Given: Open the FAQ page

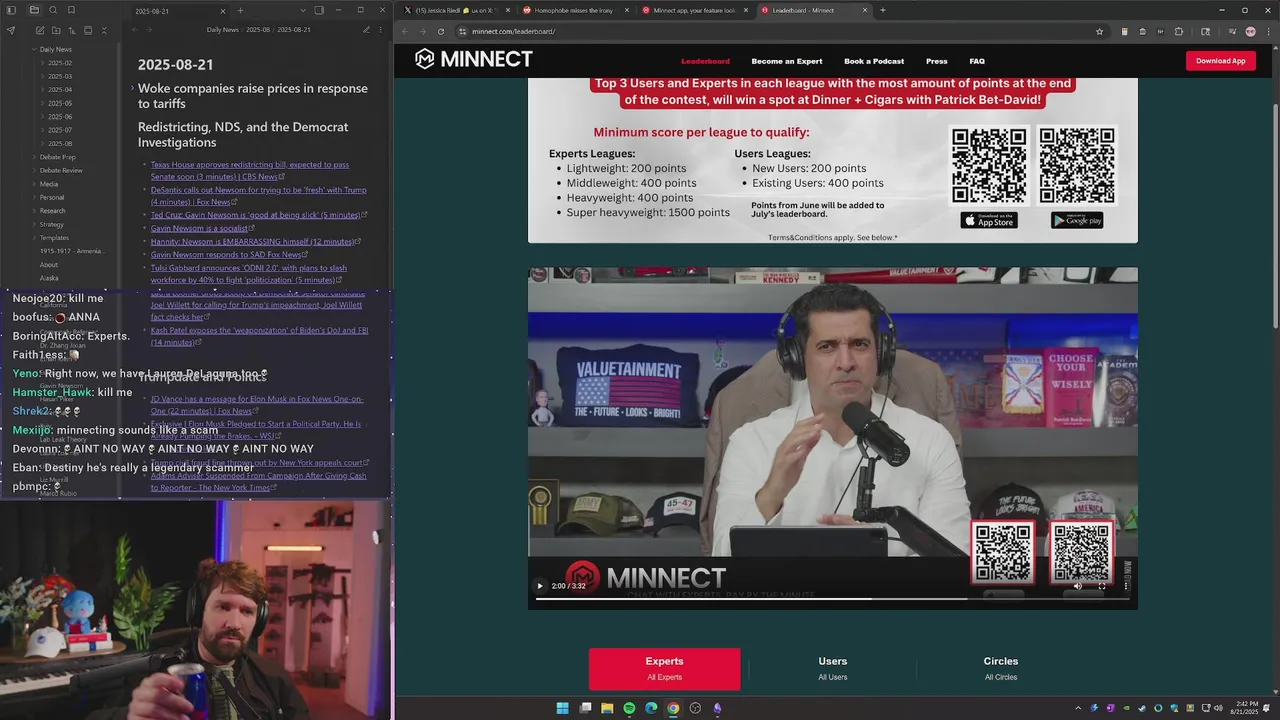Looking at the screenshot, I should pyautogui.click(x=977, y=61).
